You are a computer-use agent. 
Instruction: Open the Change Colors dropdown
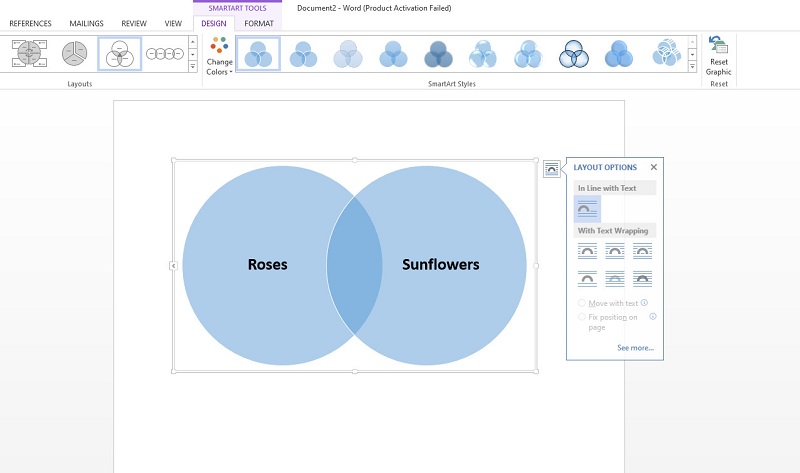(219, 56)
